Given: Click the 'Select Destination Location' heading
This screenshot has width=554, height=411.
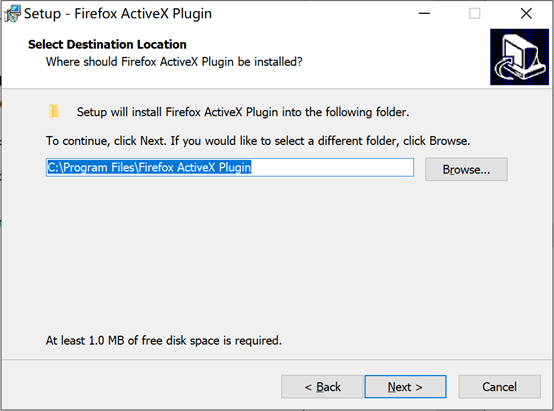Looking at the screenshot, I should (x=107, y=45).
